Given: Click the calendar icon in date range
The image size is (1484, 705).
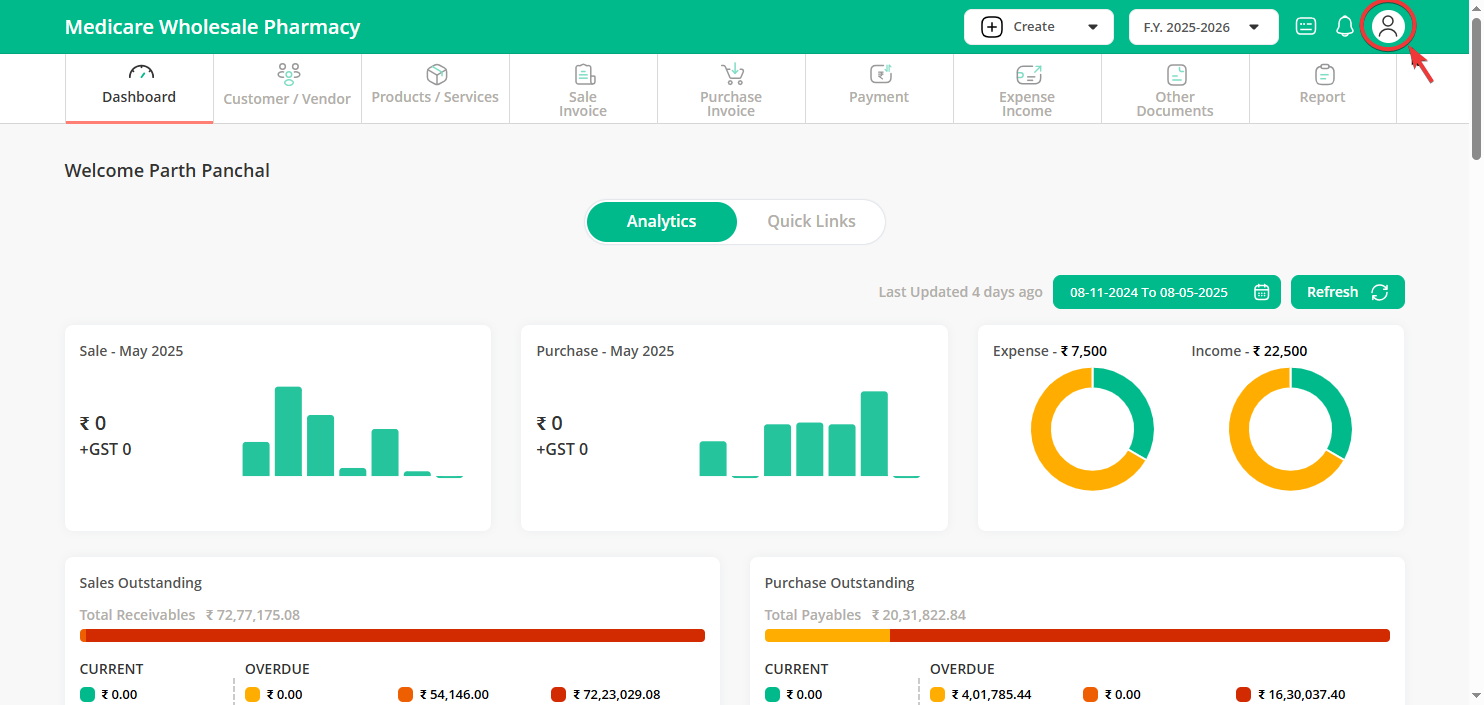Looking at the screenshot, I should pos(1262,292).
